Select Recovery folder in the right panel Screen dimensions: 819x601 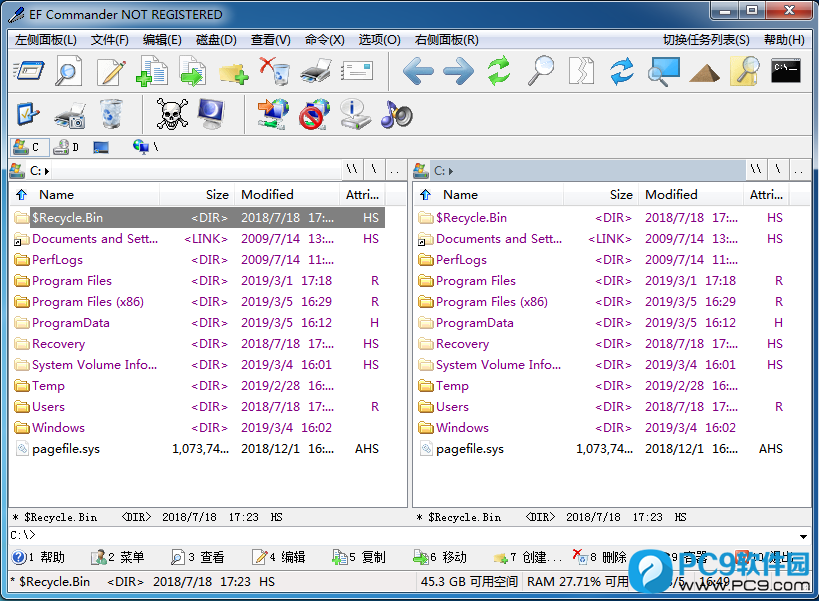[462, 344]
